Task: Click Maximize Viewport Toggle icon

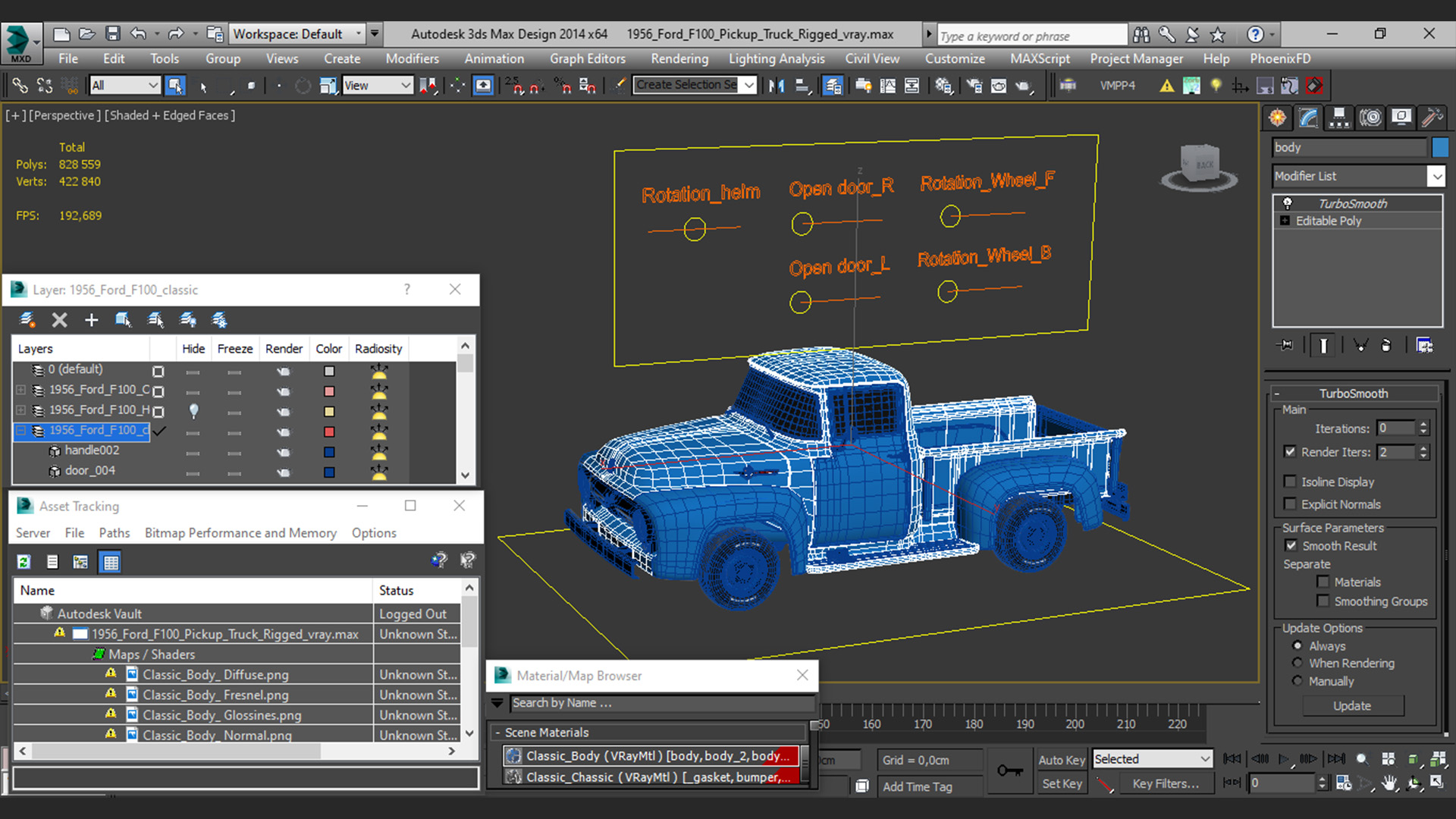Action: tap(1437, 783)
